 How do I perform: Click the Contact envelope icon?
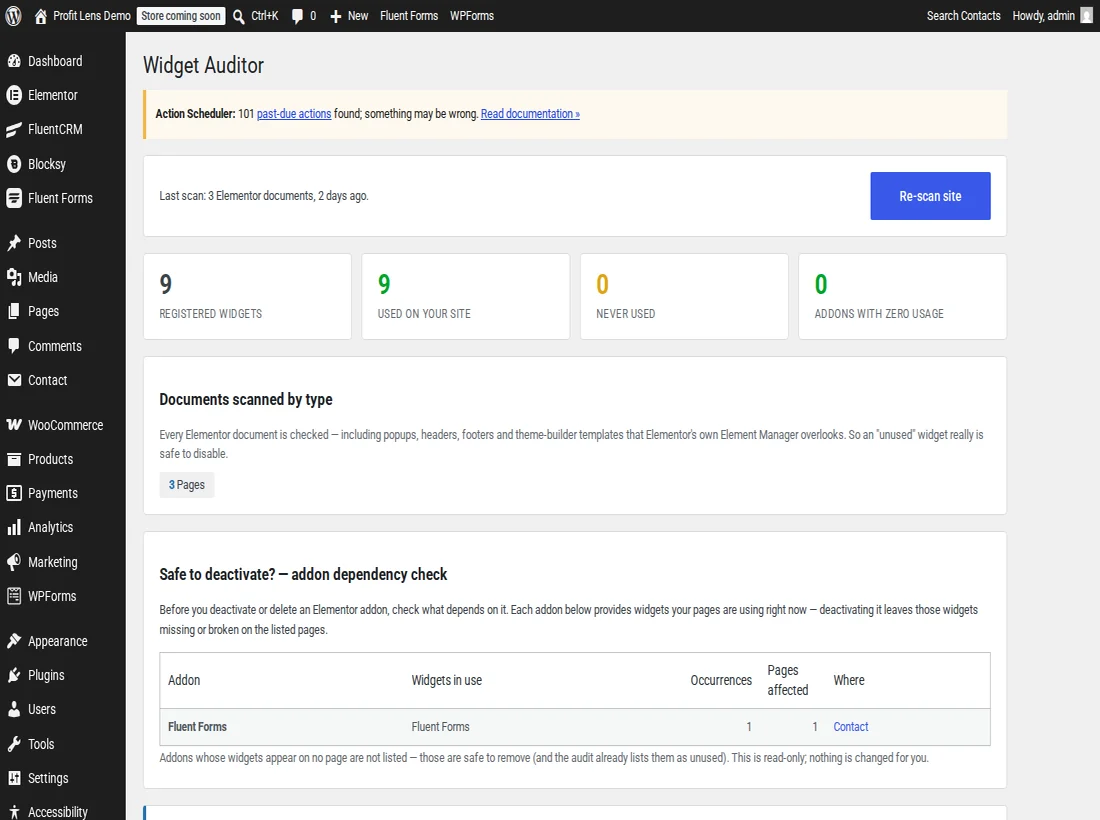[x=14, y=379]
